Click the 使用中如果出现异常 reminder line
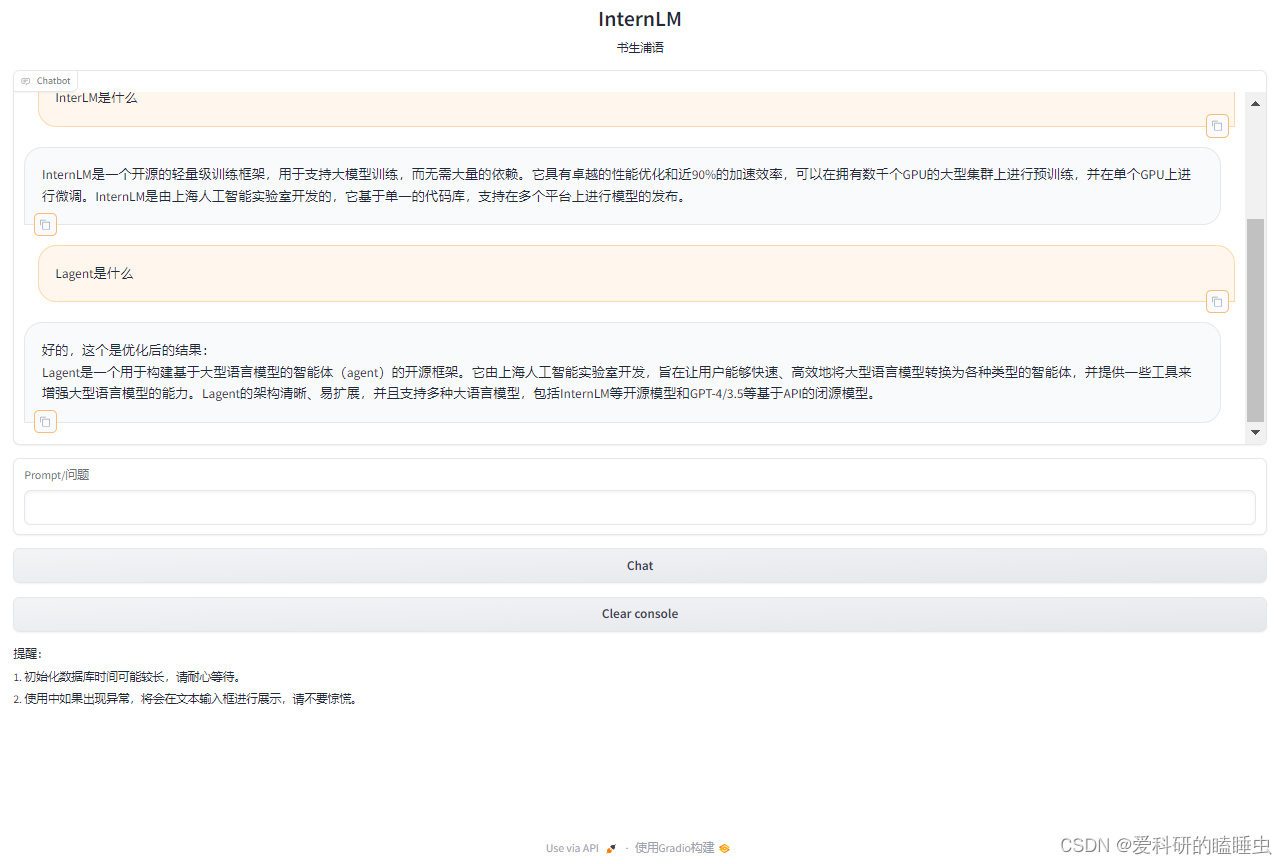This screenshot has height=864, width=1287. coord(185,699)
